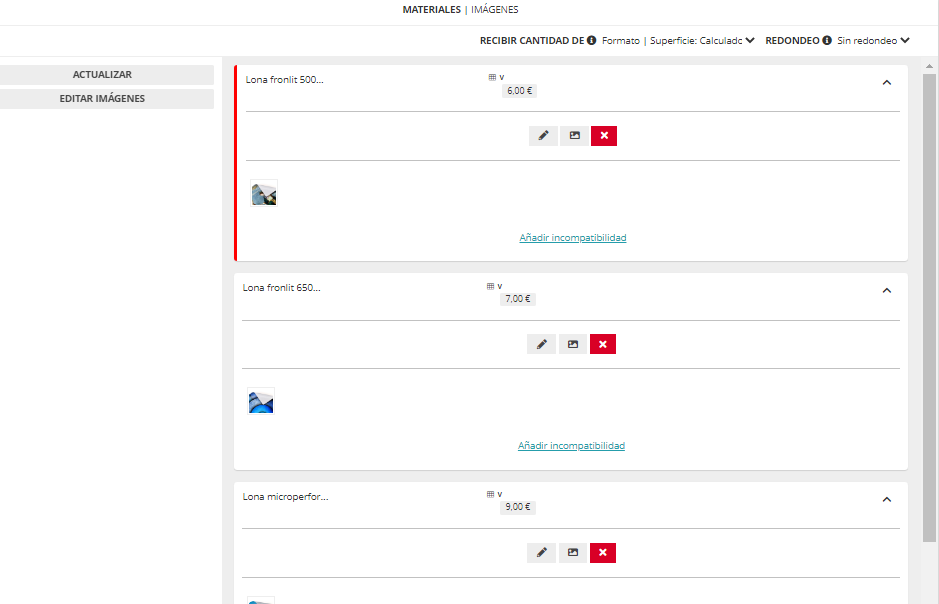This screenshot has width=939, height=604.
Task: Open the Sin redondeo dropdown
Action: pos(873,41)
